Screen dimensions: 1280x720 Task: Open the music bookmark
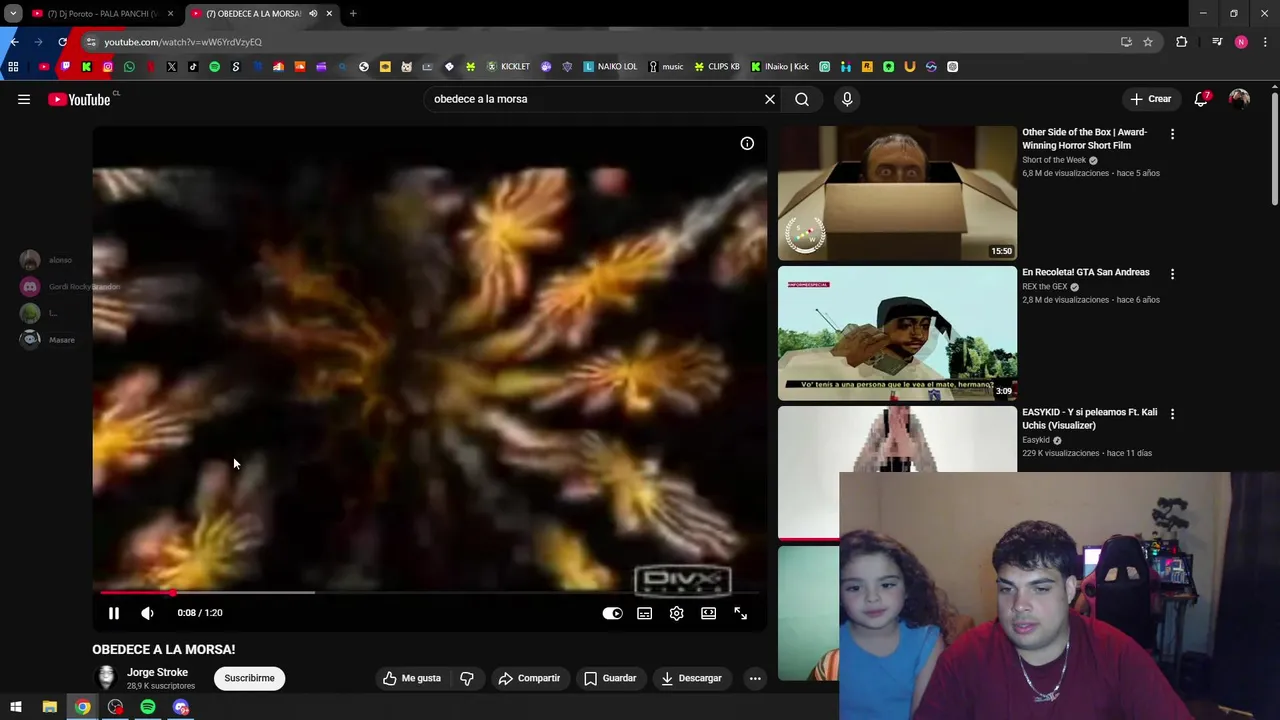[x=666, y=67]
